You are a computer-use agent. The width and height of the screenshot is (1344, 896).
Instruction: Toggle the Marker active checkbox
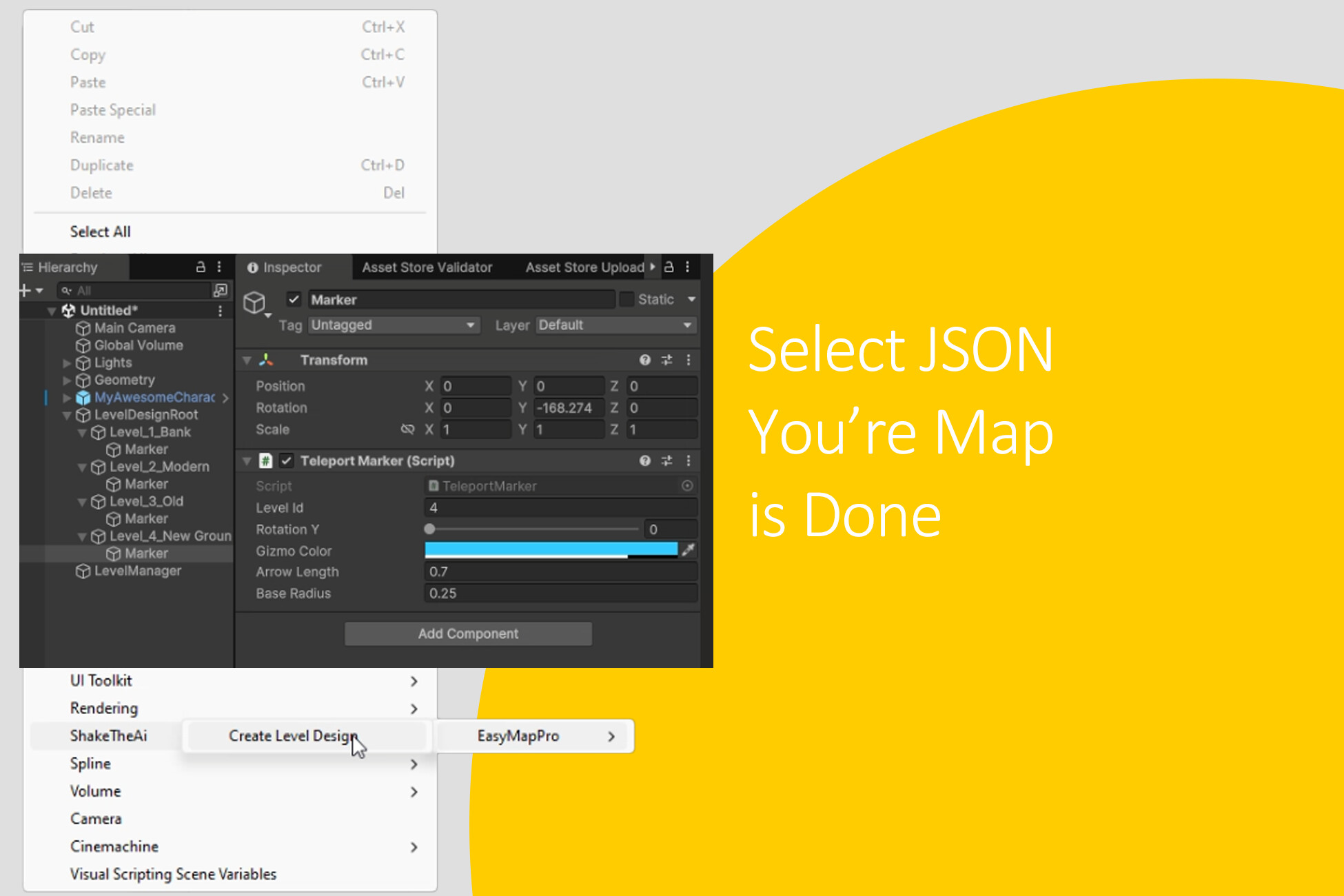[x=294, y=299]
